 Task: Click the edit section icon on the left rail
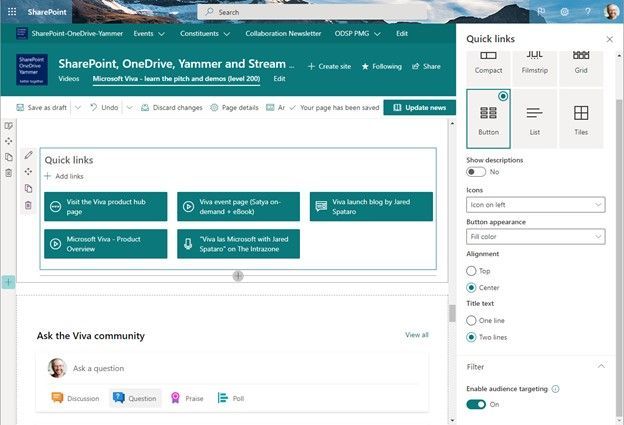click(x=8, y=126)
